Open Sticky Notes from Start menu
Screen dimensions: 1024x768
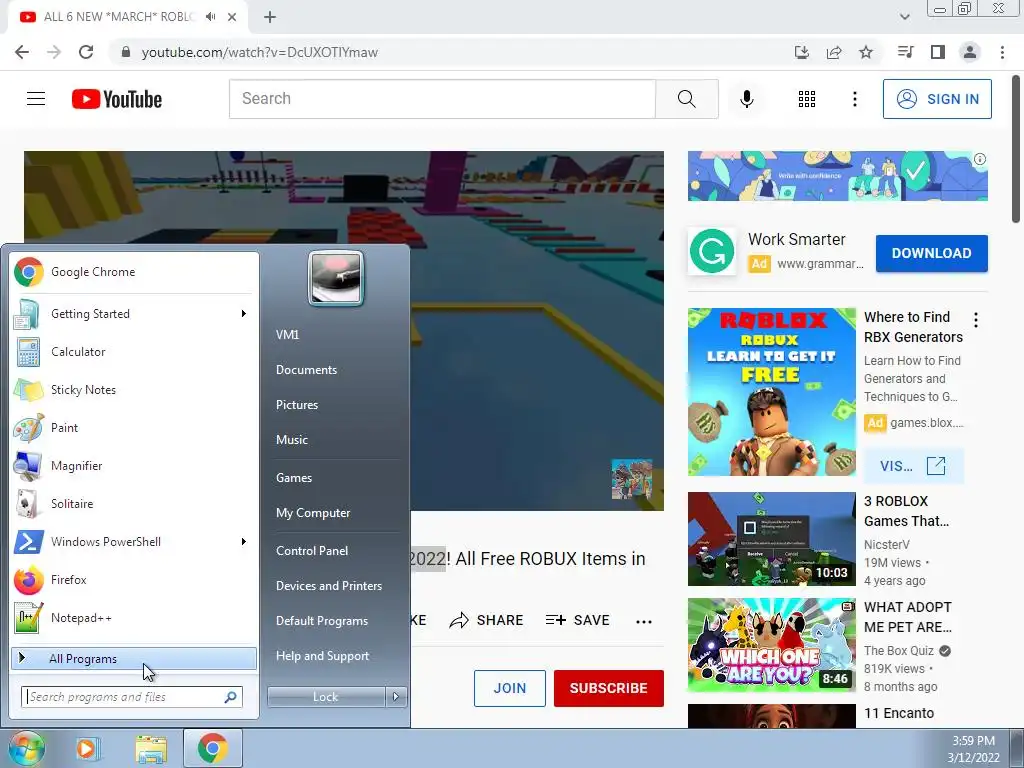133,390
